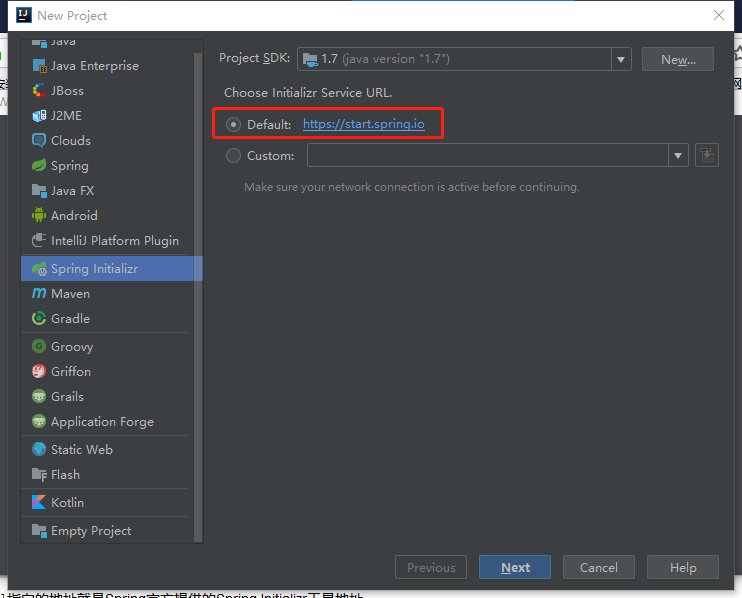
Task: Click the project type list scrollbar
Action: 198,297
